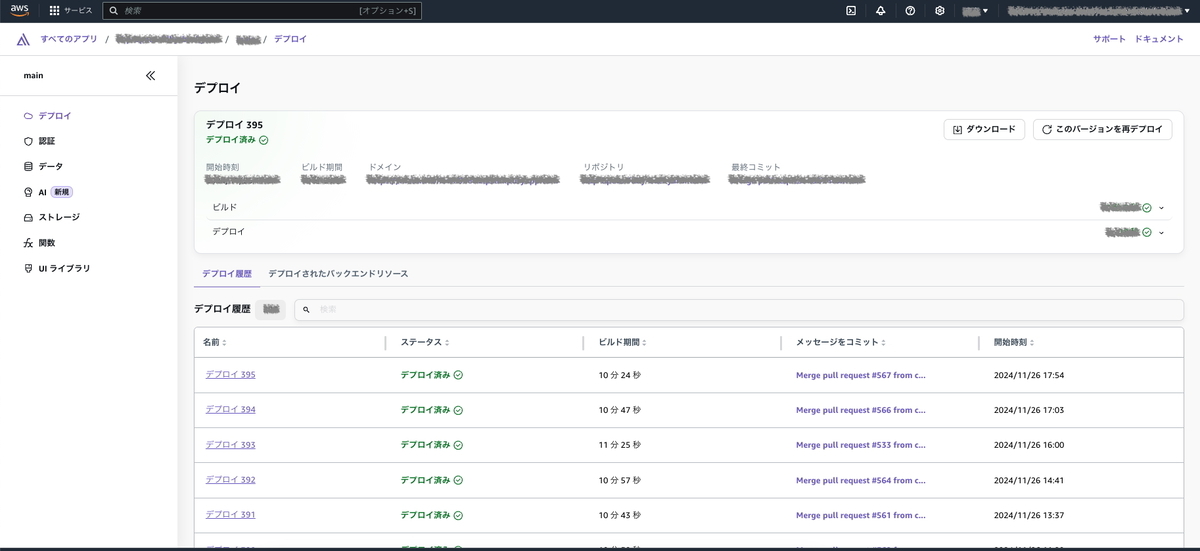This screenshot has height=551, width=1200.
Task: Click the デプロイ breadcrumb link
Action: (x=290, y=39)
